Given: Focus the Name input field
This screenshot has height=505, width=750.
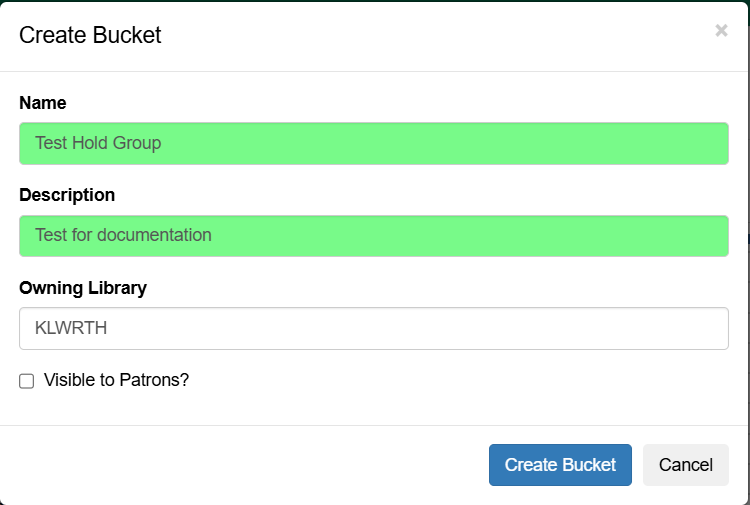Looking at the screenshot, I should [373, 143].
